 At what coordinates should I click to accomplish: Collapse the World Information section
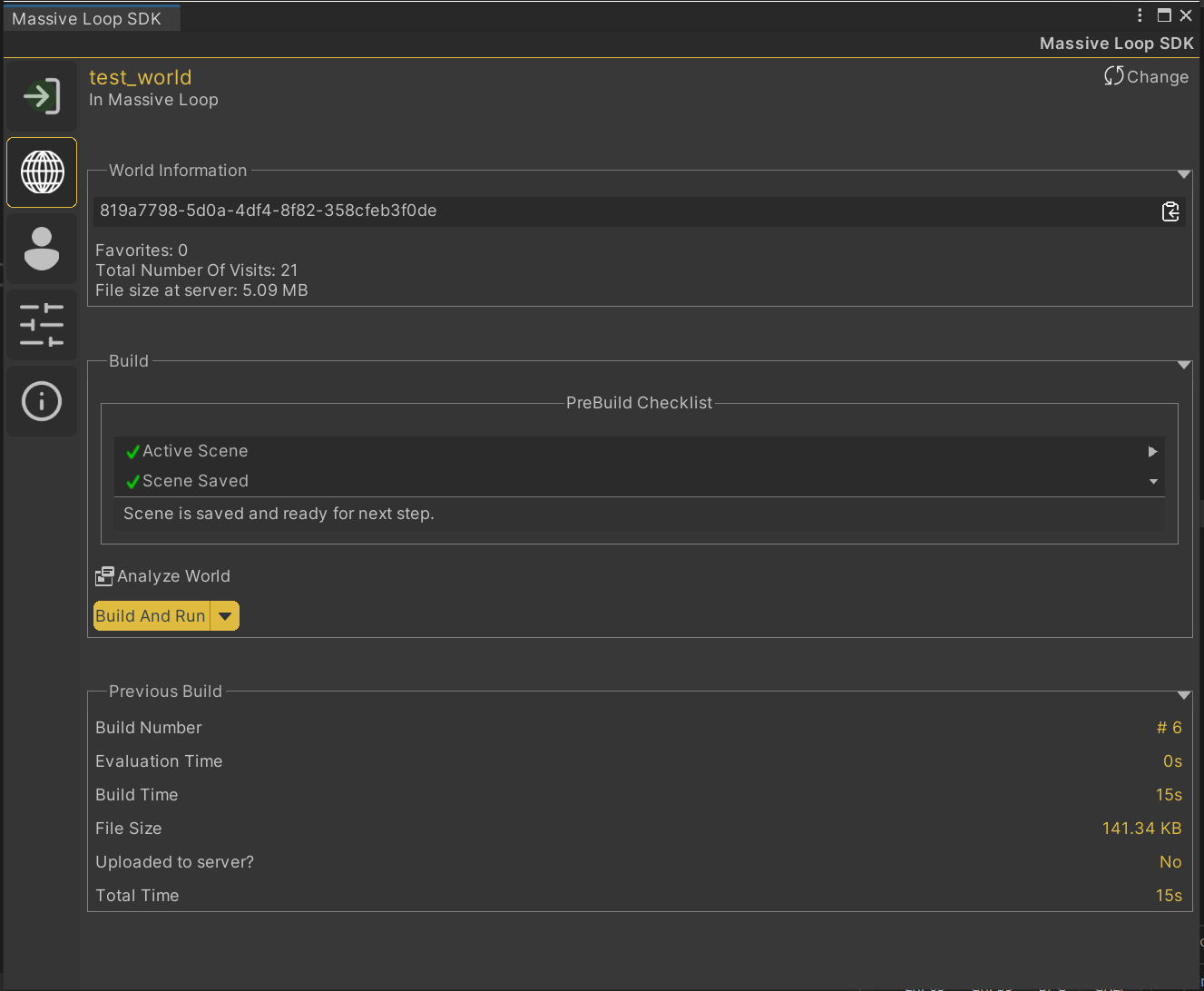pyautogui.click(x=1184, y=174)
